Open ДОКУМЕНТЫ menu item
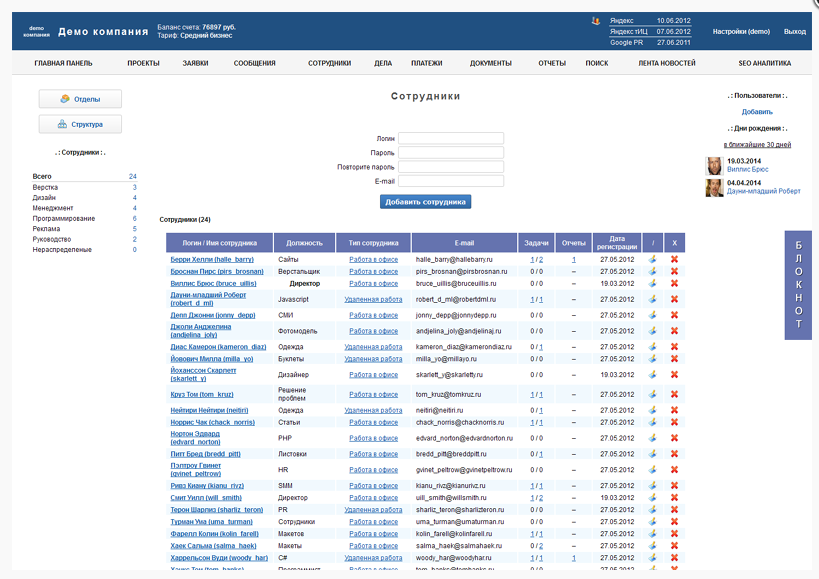This screenshot has height=579, width=819. (490, 63)
